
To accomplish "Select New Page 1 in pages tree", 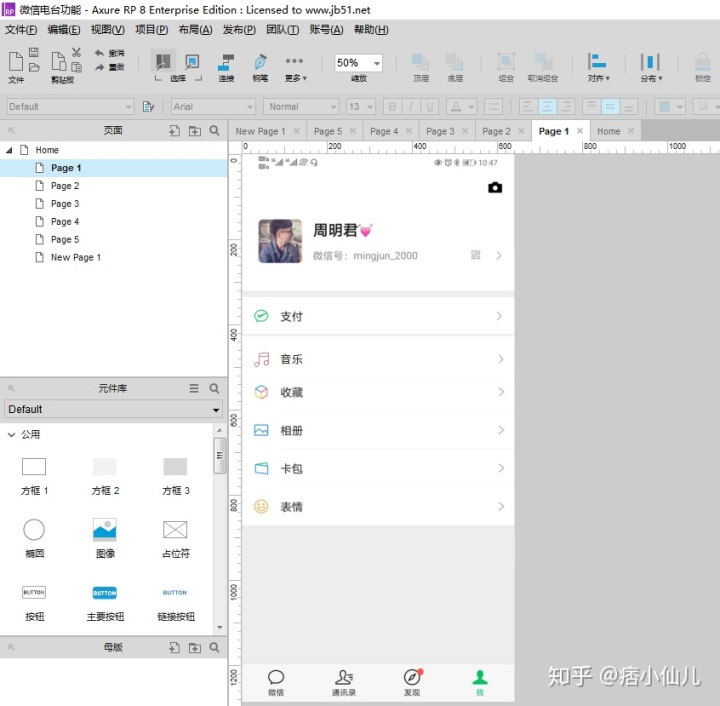I will pos(75,258).
